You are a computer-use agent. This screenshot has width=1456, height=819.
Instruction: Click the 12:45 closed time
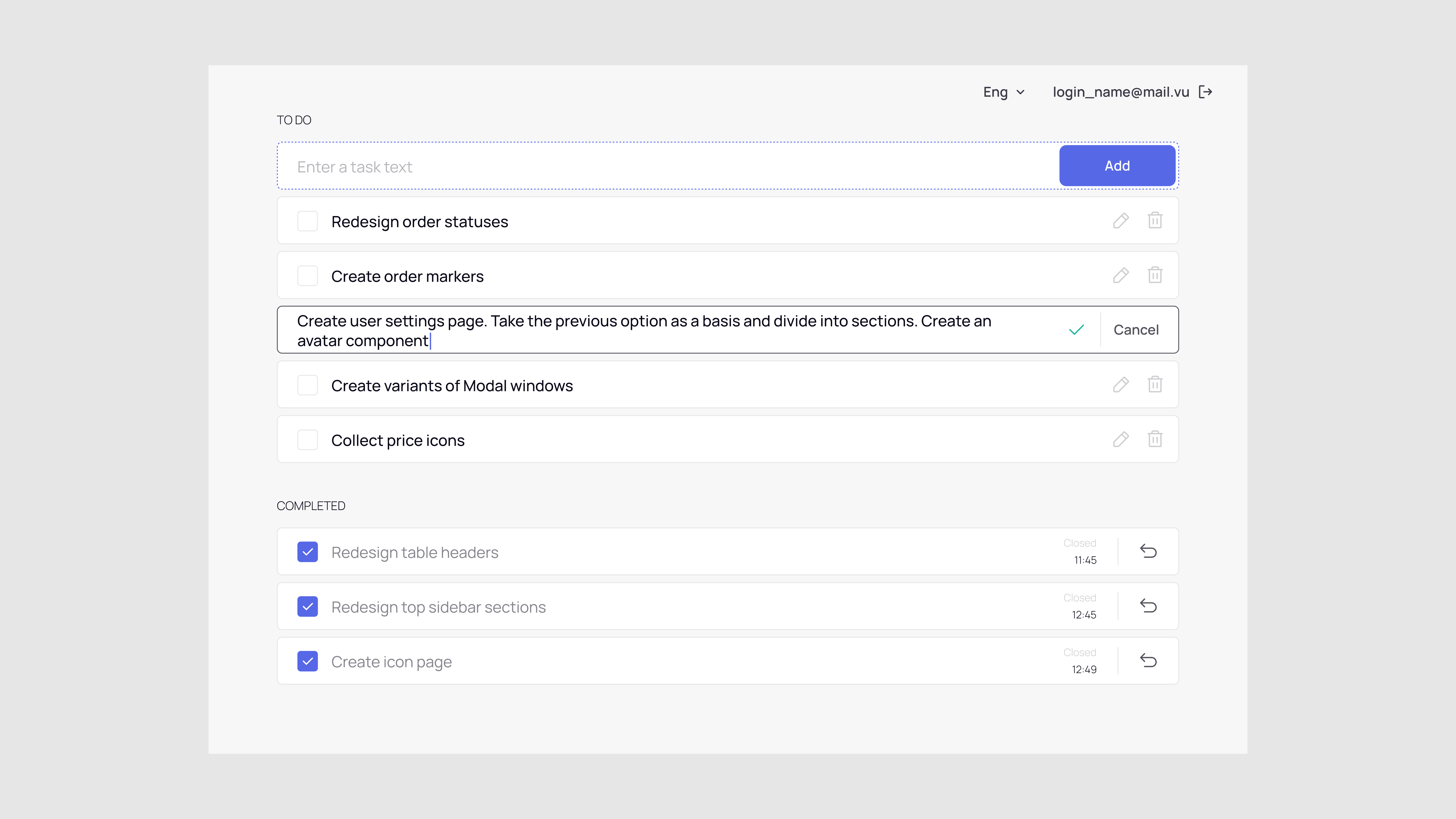tap(1084, 615)
